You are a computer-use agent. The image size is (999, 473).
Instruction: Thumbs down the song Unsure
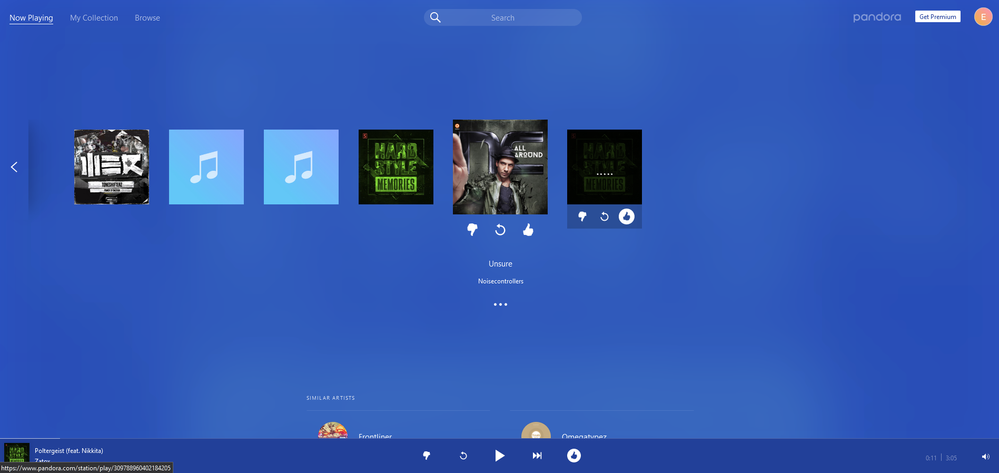pos(472,230)
